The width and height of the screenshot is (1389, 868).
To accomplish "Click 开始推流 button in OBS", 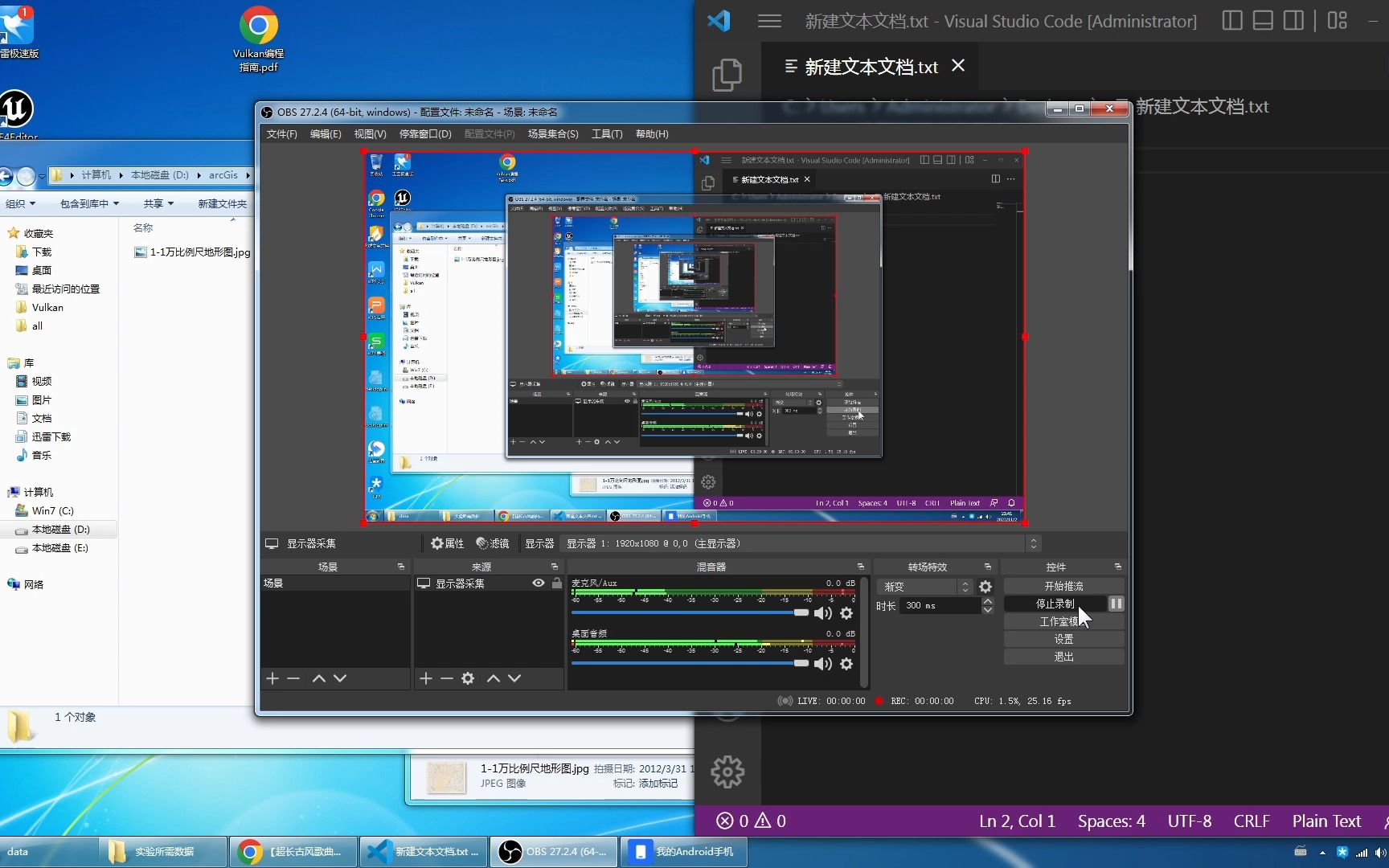I will point(1063,586).
